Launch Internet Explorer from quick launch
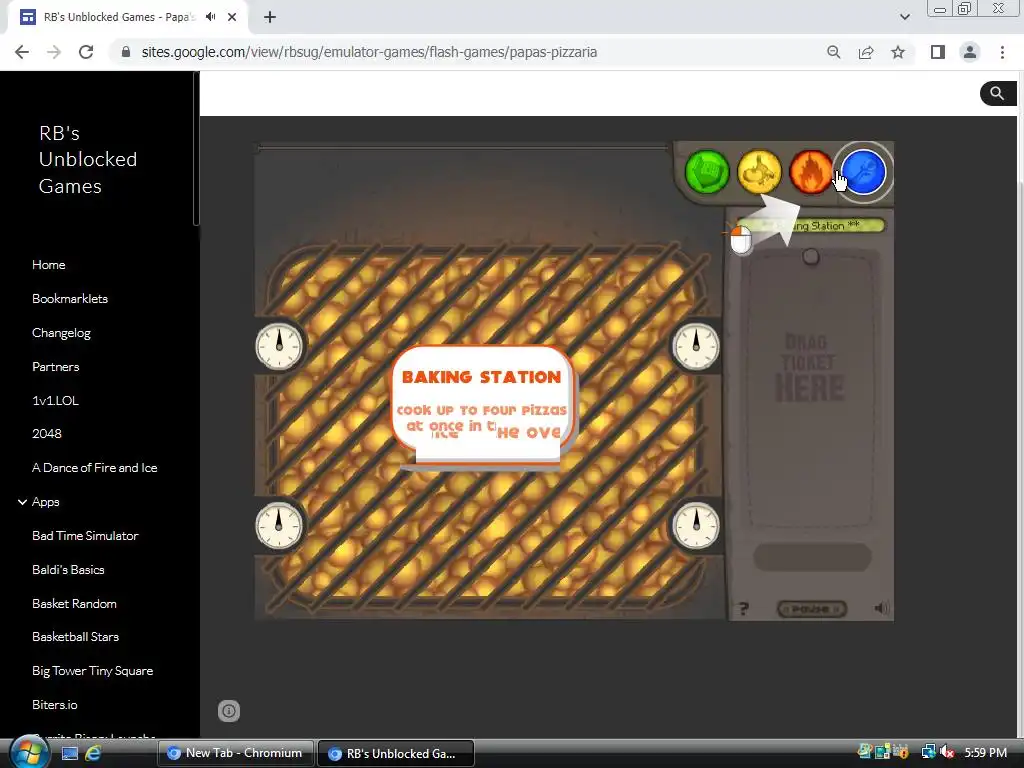The width and height of the screenshot is (1024, 768). [x=93, y=753]
